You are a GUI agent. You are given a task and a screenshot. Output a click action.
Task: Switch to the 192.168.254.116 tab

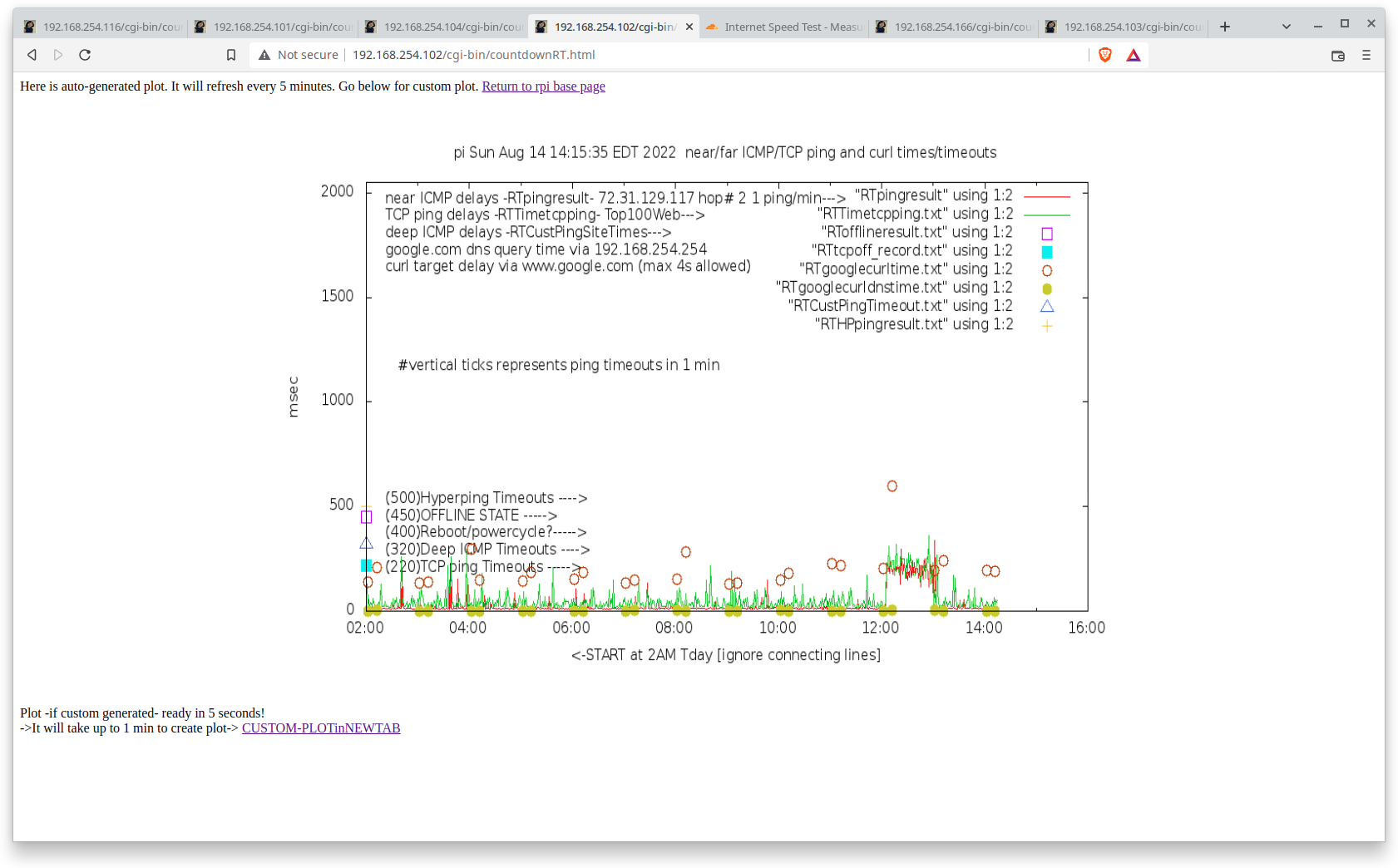click(x=102, y=27)
